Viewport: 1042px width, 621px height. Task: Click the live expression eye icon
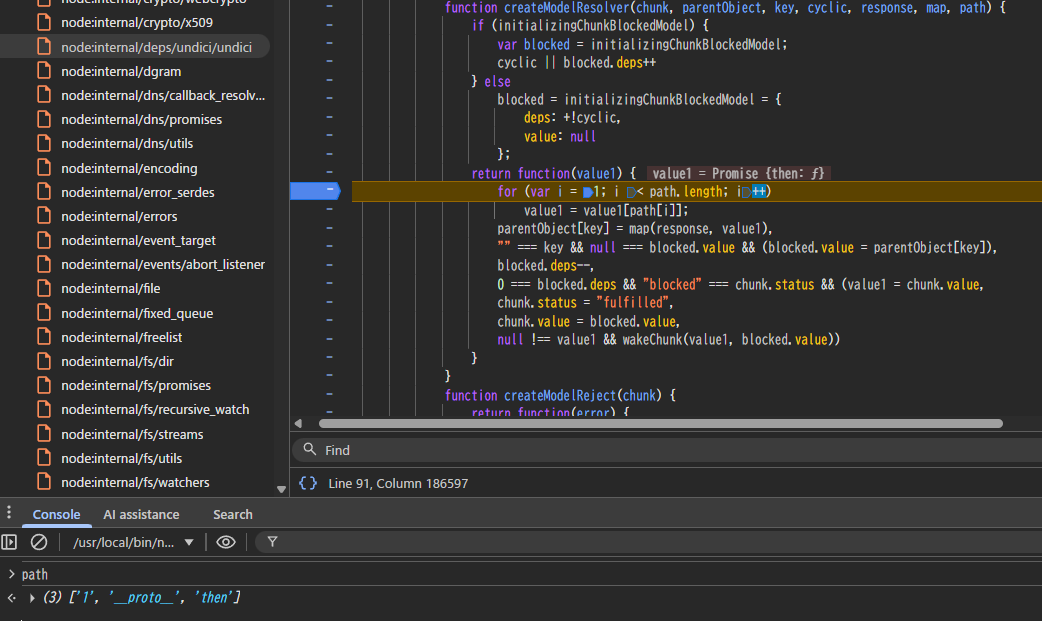[x=226, y=542]
